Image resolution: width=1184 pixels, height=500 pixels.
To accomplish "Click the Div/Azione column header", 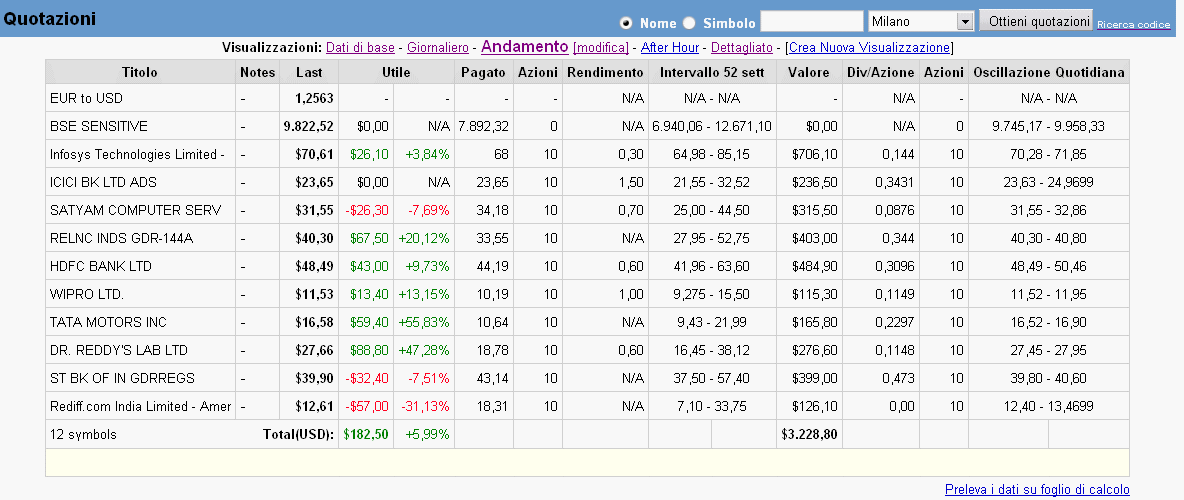I will point(881,73).
